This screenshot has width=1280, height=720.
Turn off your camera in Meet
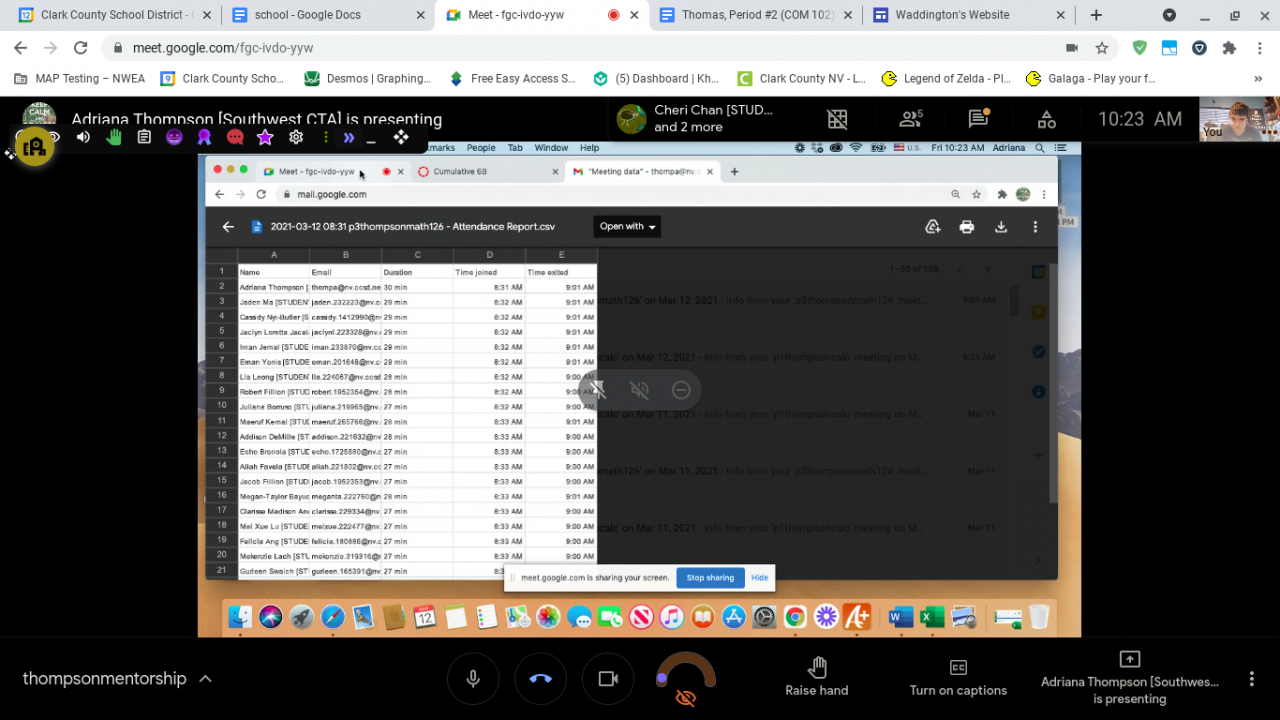608,679
